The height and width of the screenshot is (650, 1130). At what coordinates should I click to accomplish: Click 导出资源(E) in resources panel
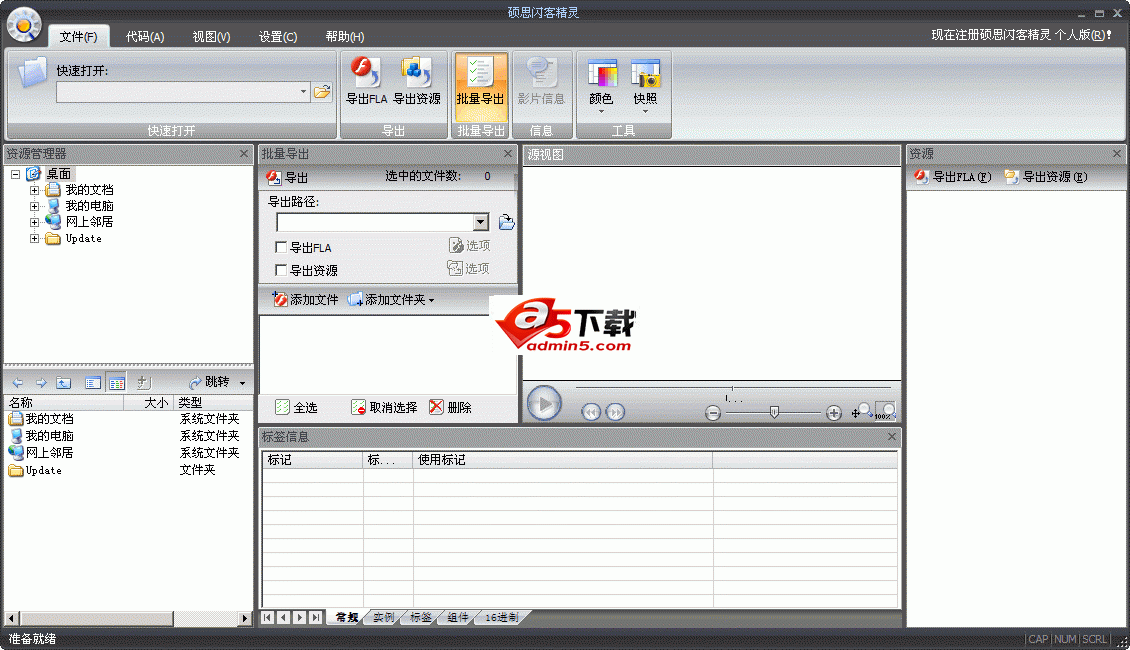(1046, 177)
